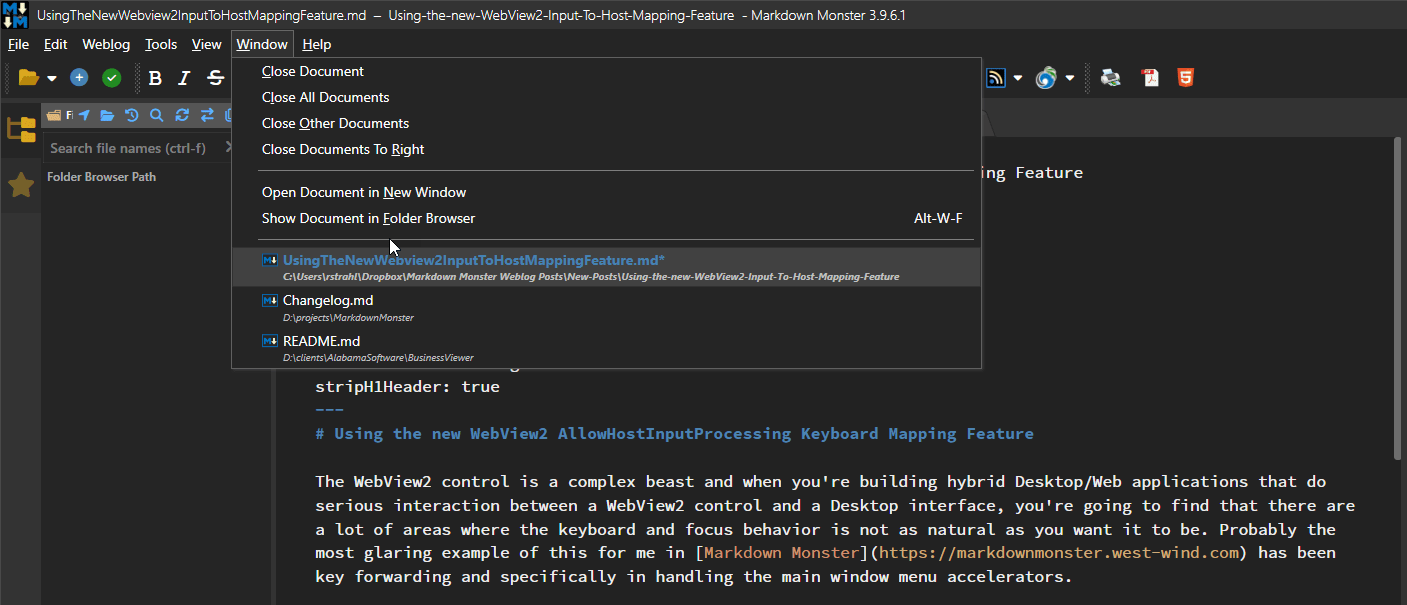The width and height of the screenshot is (1407, 605).
Task: Click the blue swirl browser preview icon
Action: pos(1046,78)
